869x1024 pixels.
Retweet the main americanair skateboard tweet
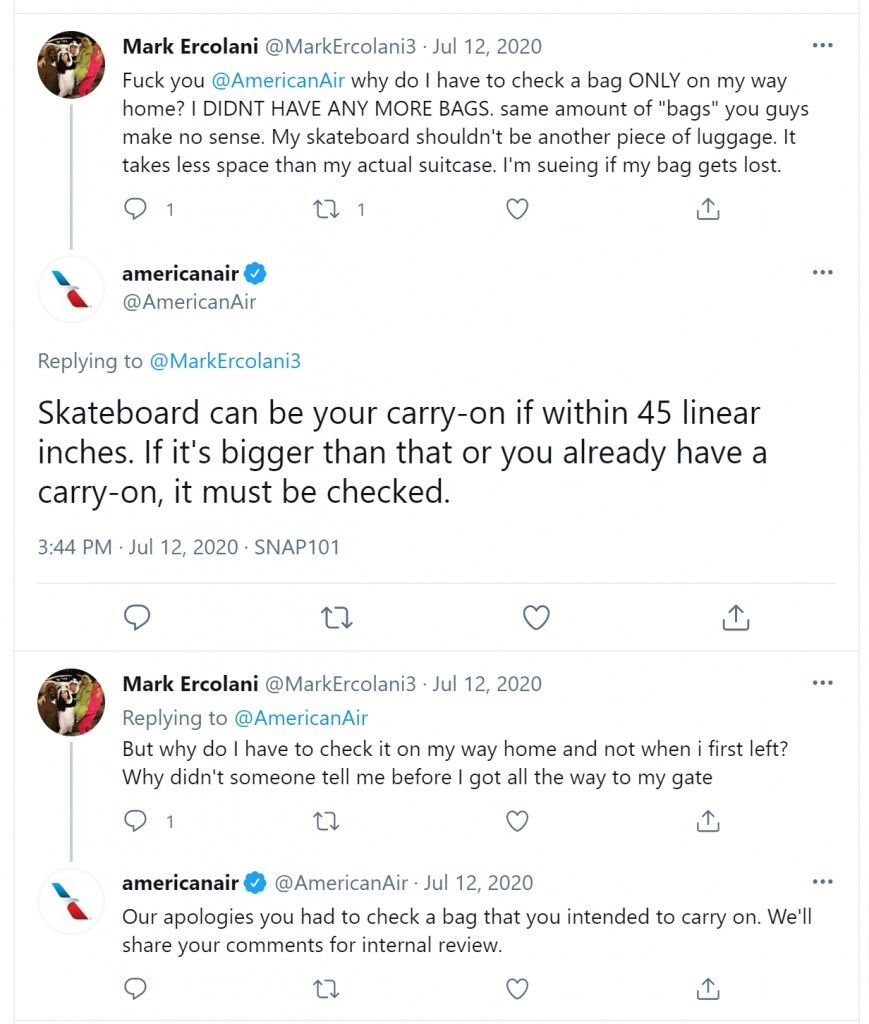337,617
